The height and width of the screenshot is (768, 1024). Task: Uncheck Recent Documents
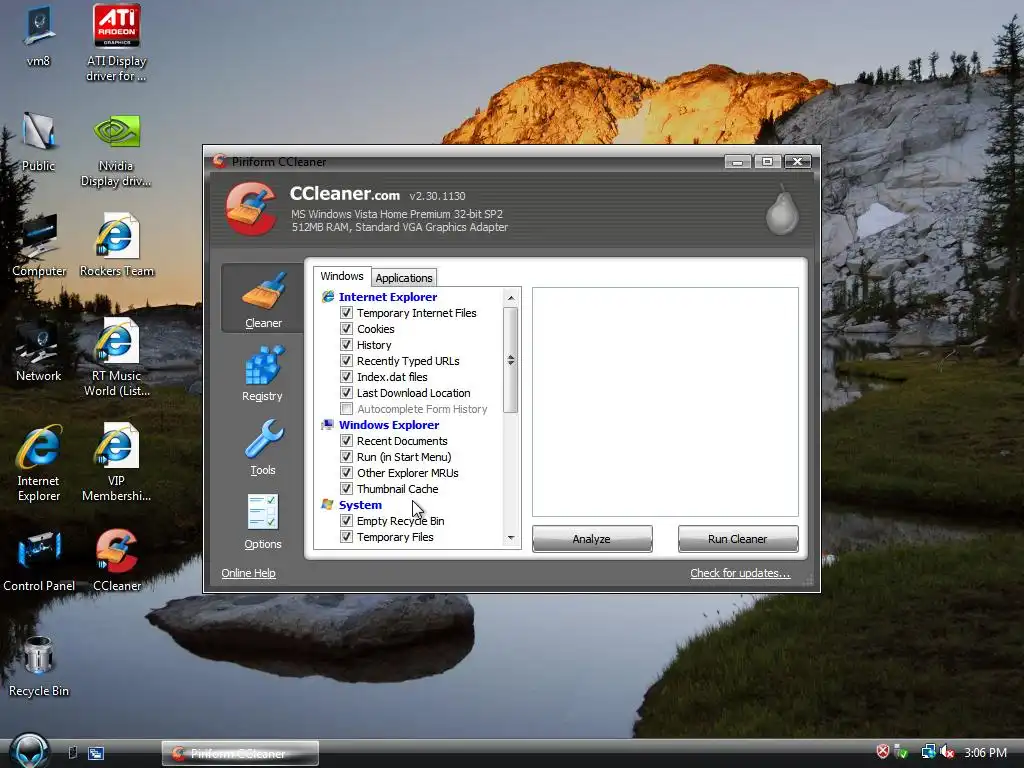[x=347, y=441]
